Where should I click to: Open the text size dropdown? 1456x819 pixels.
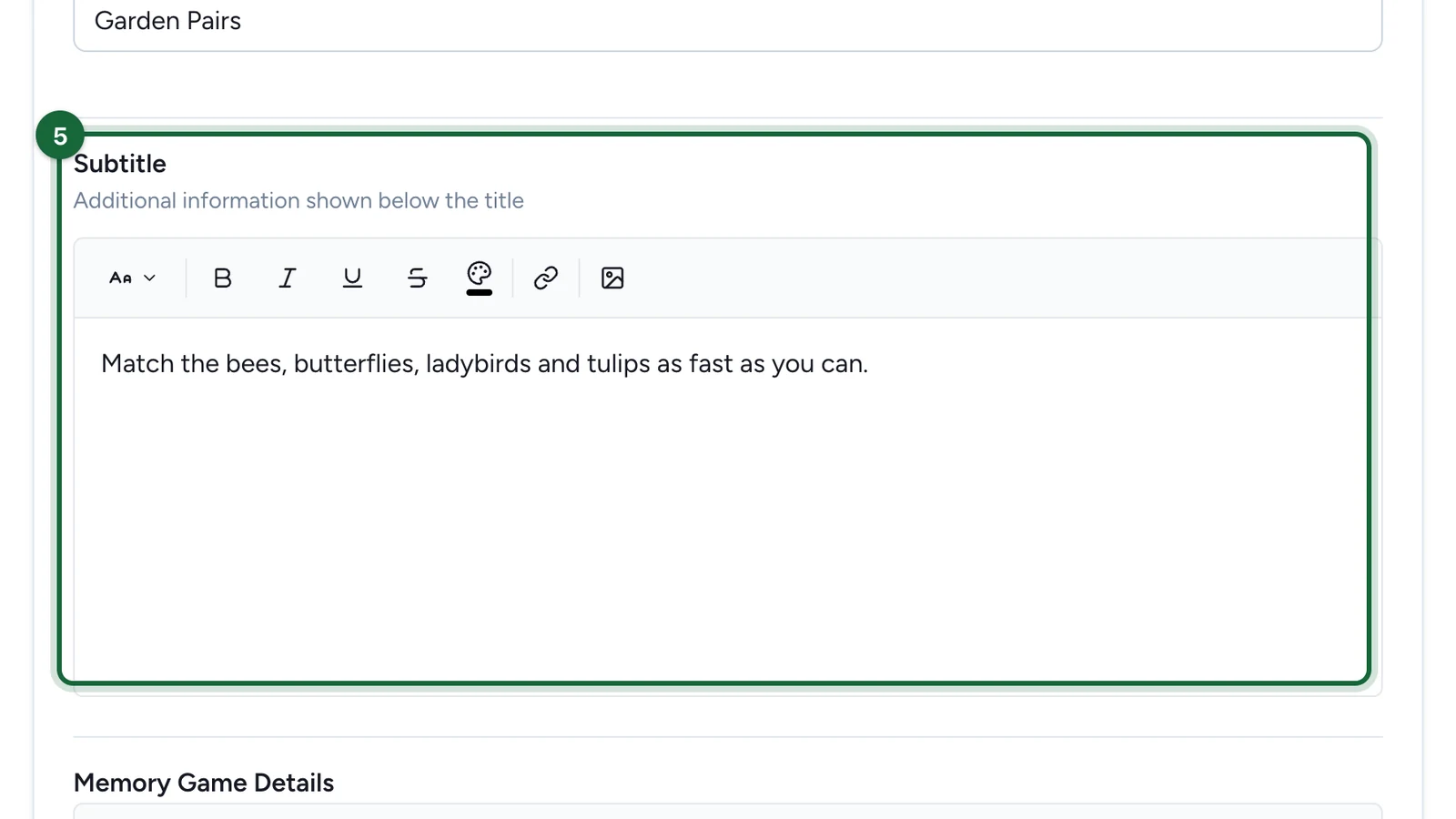click(x=133, y=278)
